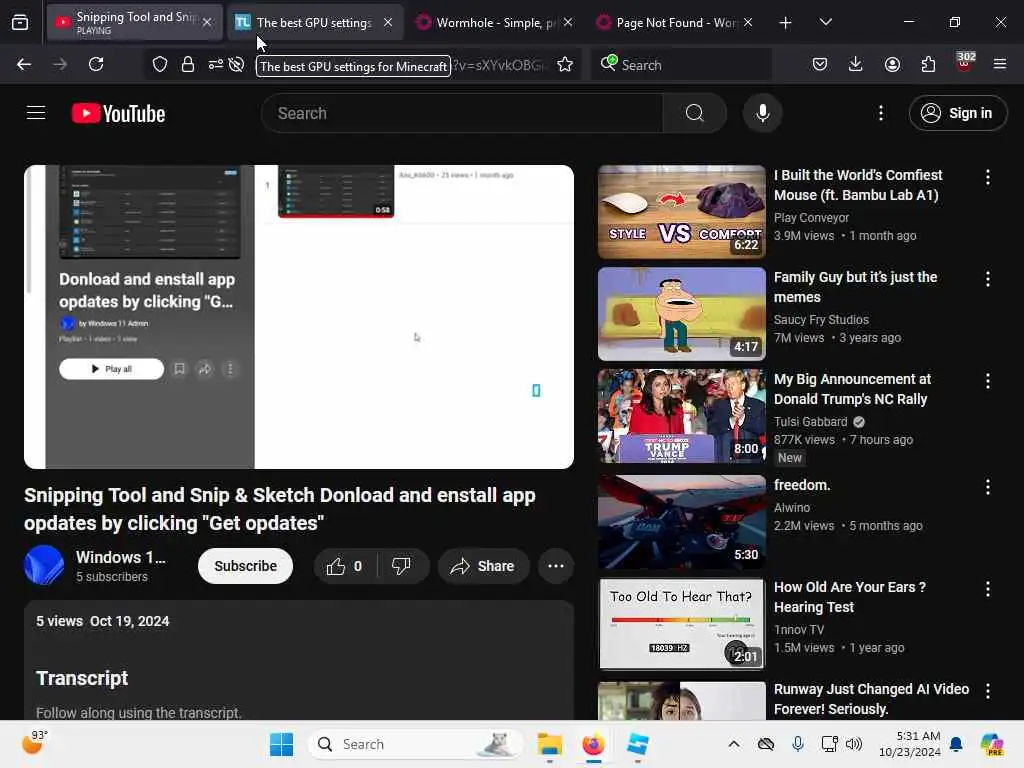Open File Explorer from the taskbar

click(549, 744)
